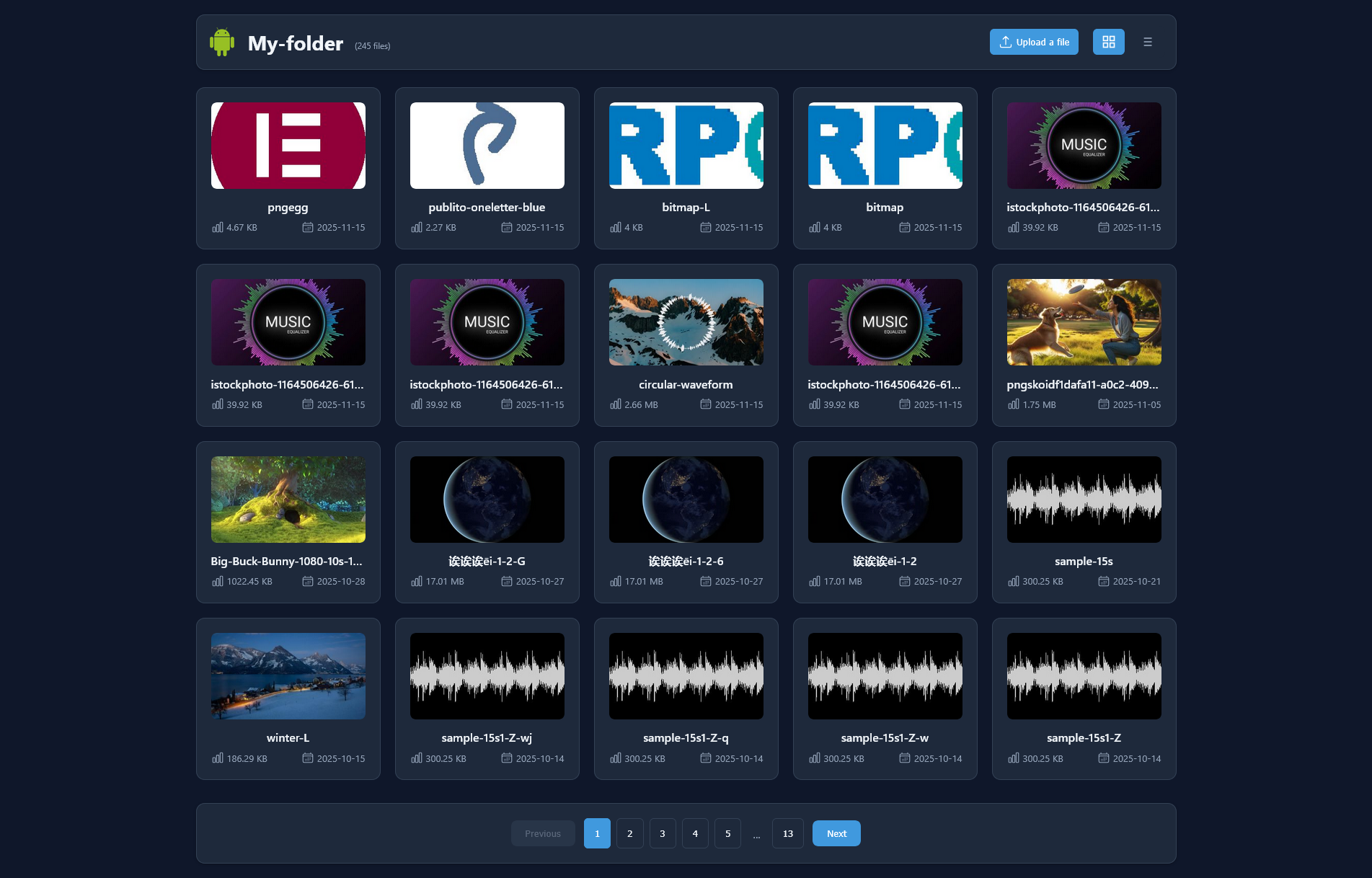Switch to list view layout
The image size is (1372, 878).
point(1147,43)
